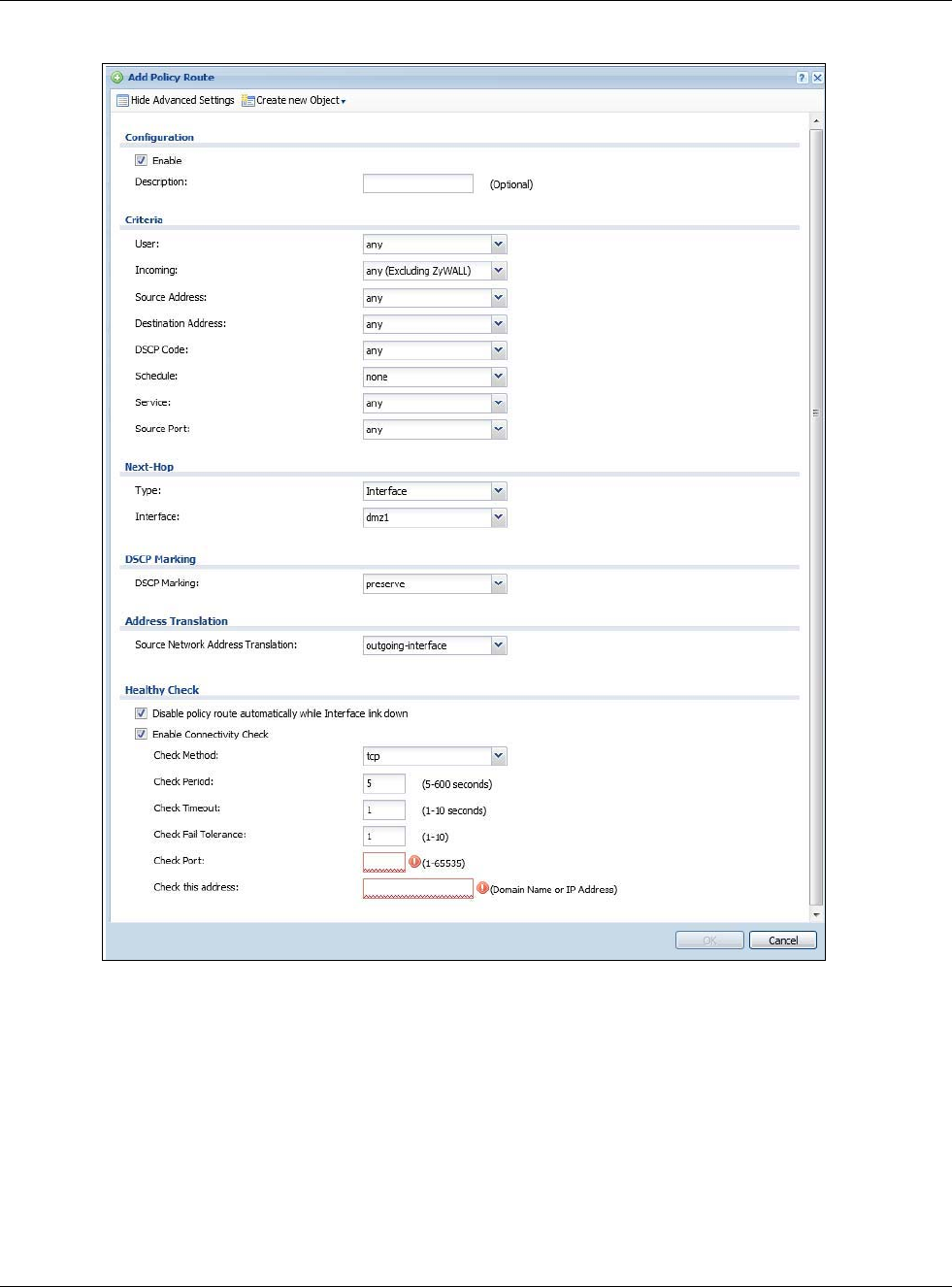Click the Check this address field
The width and height of the screenshot is (952, 1287).
coord(418,888)
